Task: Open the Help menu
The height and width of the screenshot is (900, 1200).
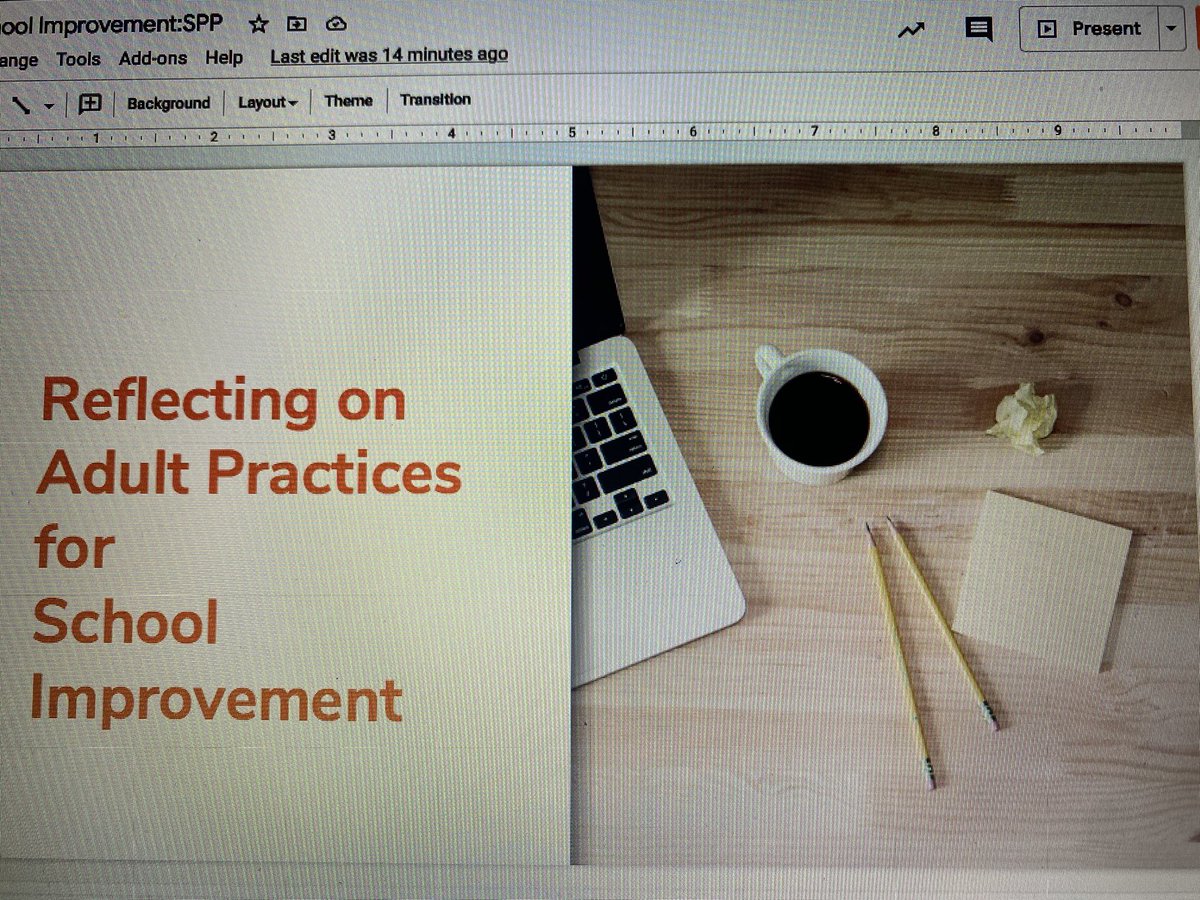Action: pos(224,59)
